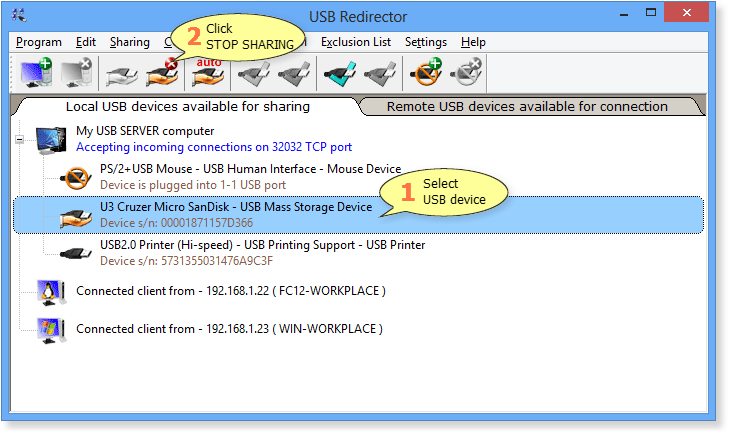
Task: Click the shared hand icon beside U3 Cruzer Micro
Action: tap(76, 218)
